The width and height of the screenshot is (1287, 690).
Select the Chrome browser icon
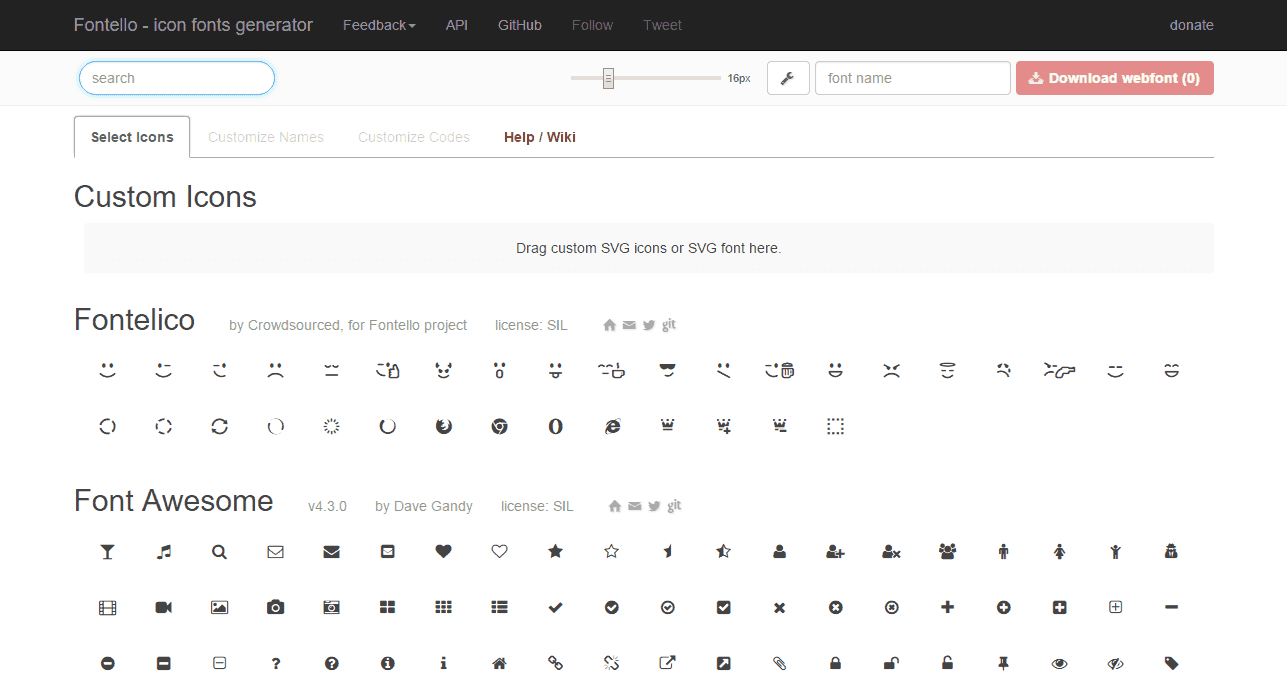point(500,427)
